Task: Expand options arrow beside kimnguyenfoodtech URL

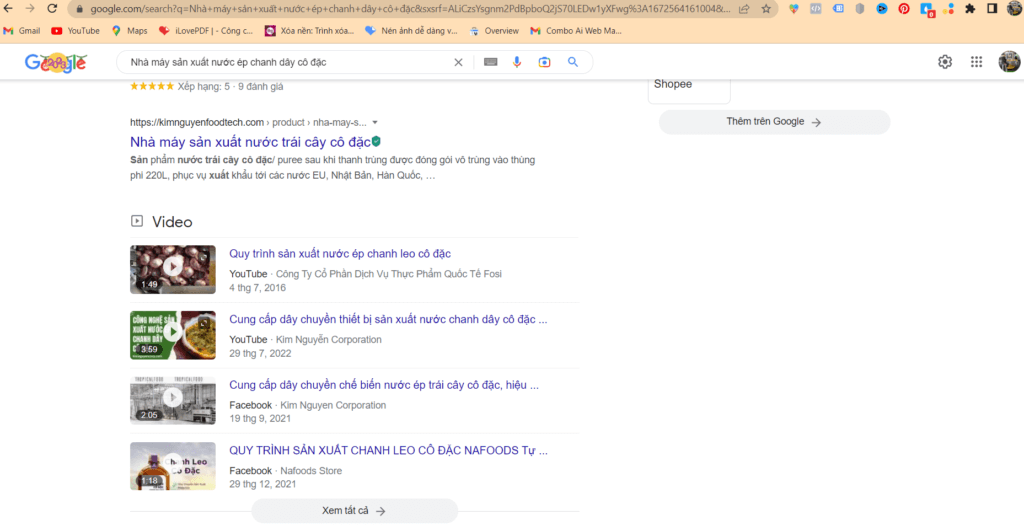Action: (x=375, y=122)
